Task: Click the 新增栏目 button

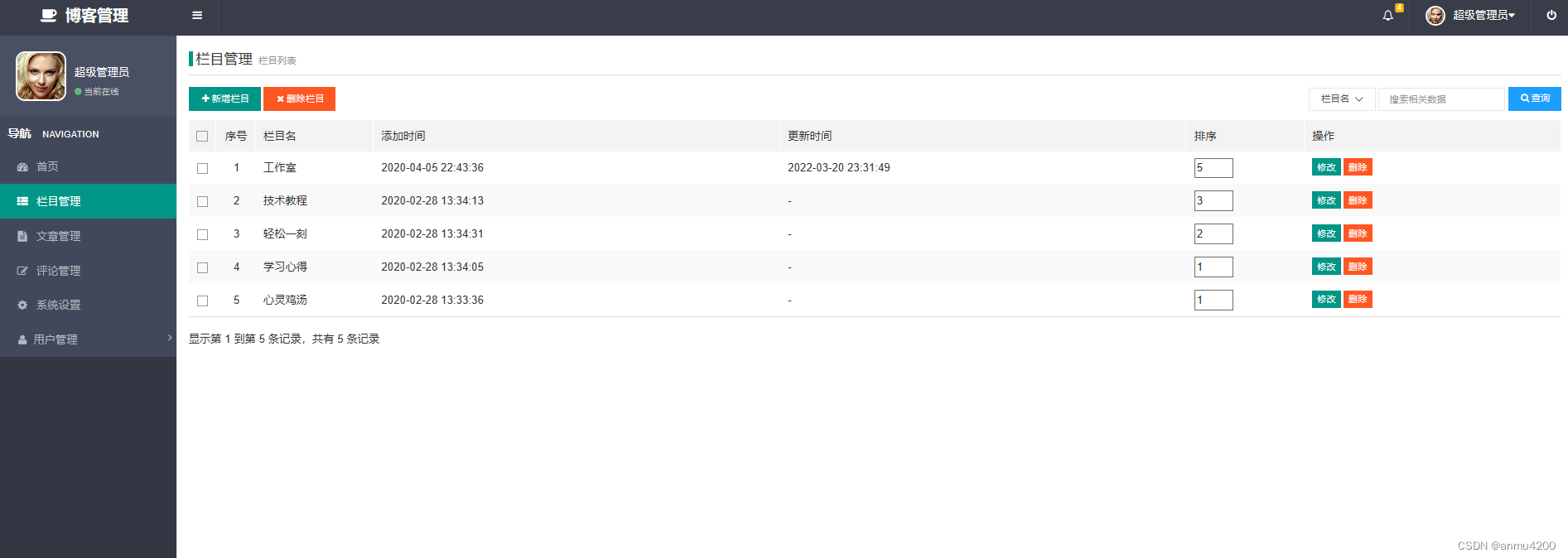Action: (x=224, y=99)
